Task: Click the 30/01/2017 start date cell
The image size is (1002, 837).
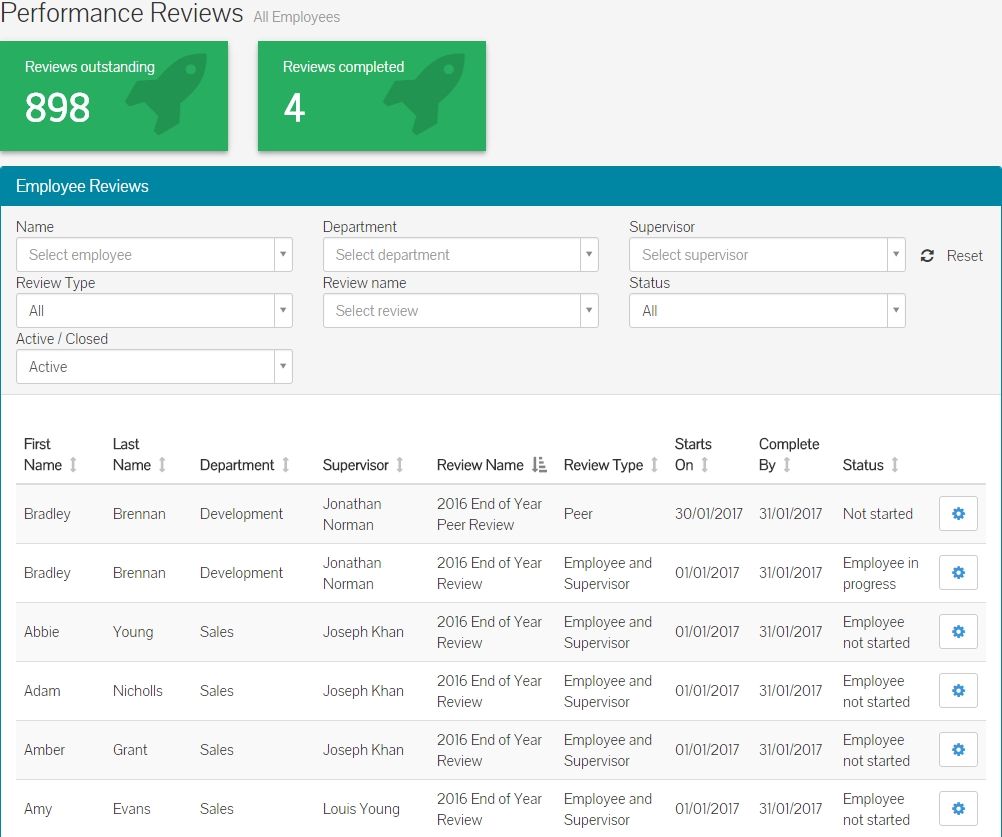Action: point(709,514)
